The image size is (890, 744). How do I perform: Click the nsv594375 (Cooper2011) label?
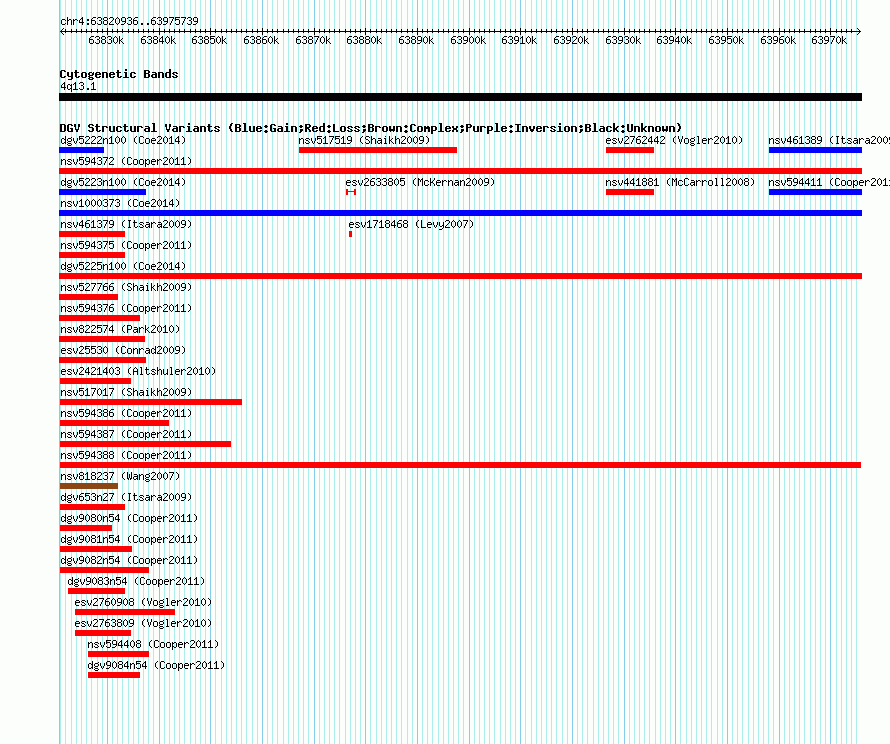(126, 245)
